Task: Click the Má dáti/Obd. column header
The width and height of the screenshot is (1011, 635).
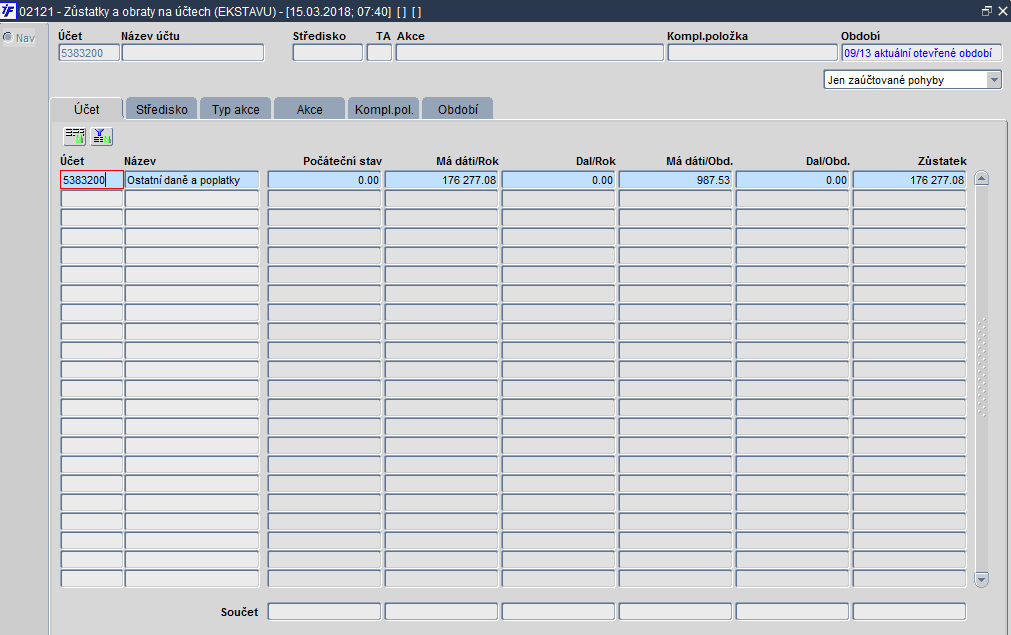Action: click(700, 161)
